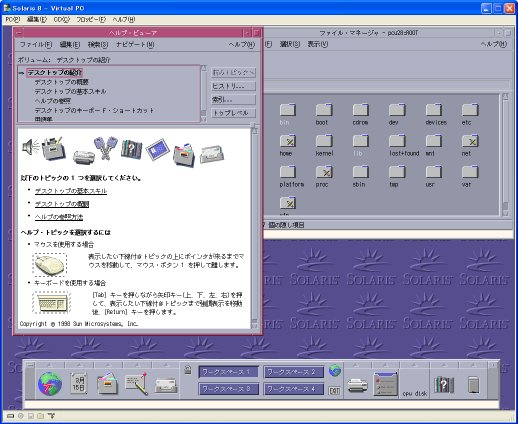
Task: Open ナビゲート(N) menu in Help Viewer
Action: tap(135, 44)
